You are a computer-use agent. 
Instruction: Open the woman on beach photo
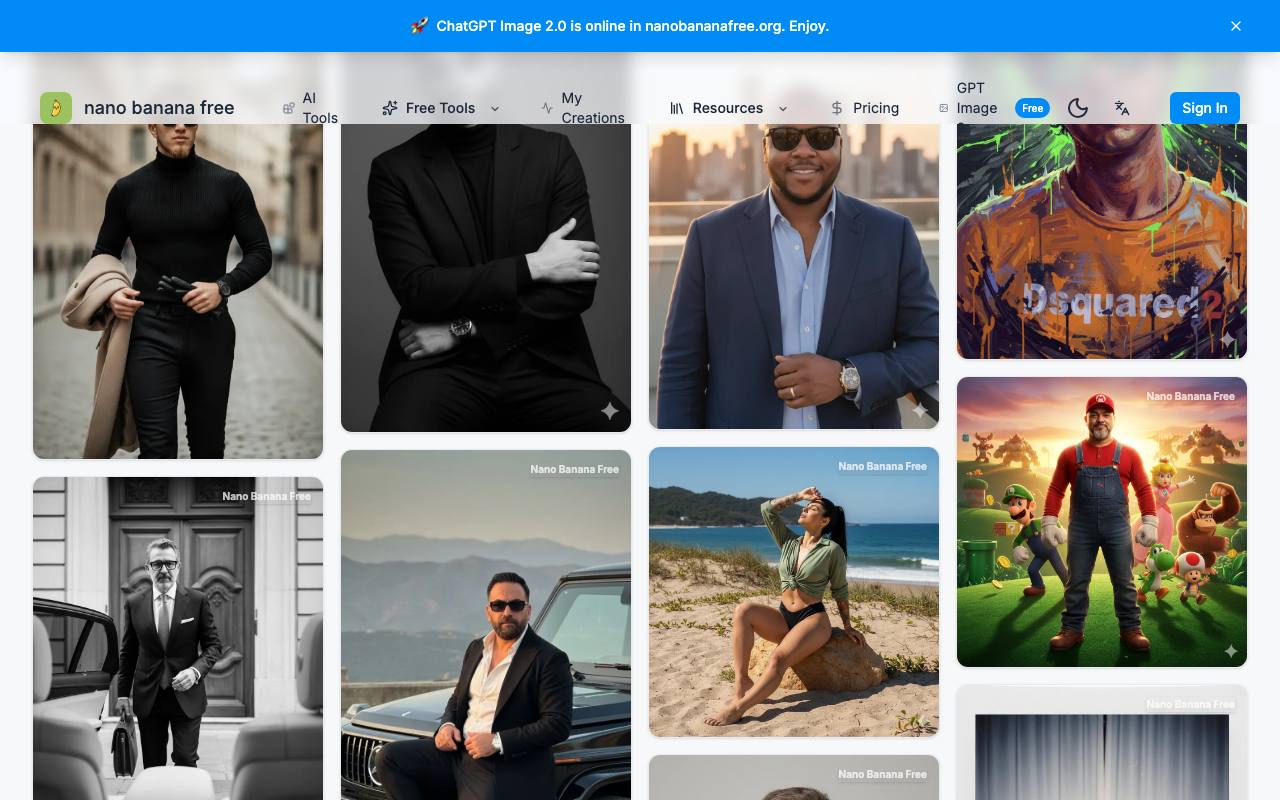pyautogui.click(x=794, y=592)
